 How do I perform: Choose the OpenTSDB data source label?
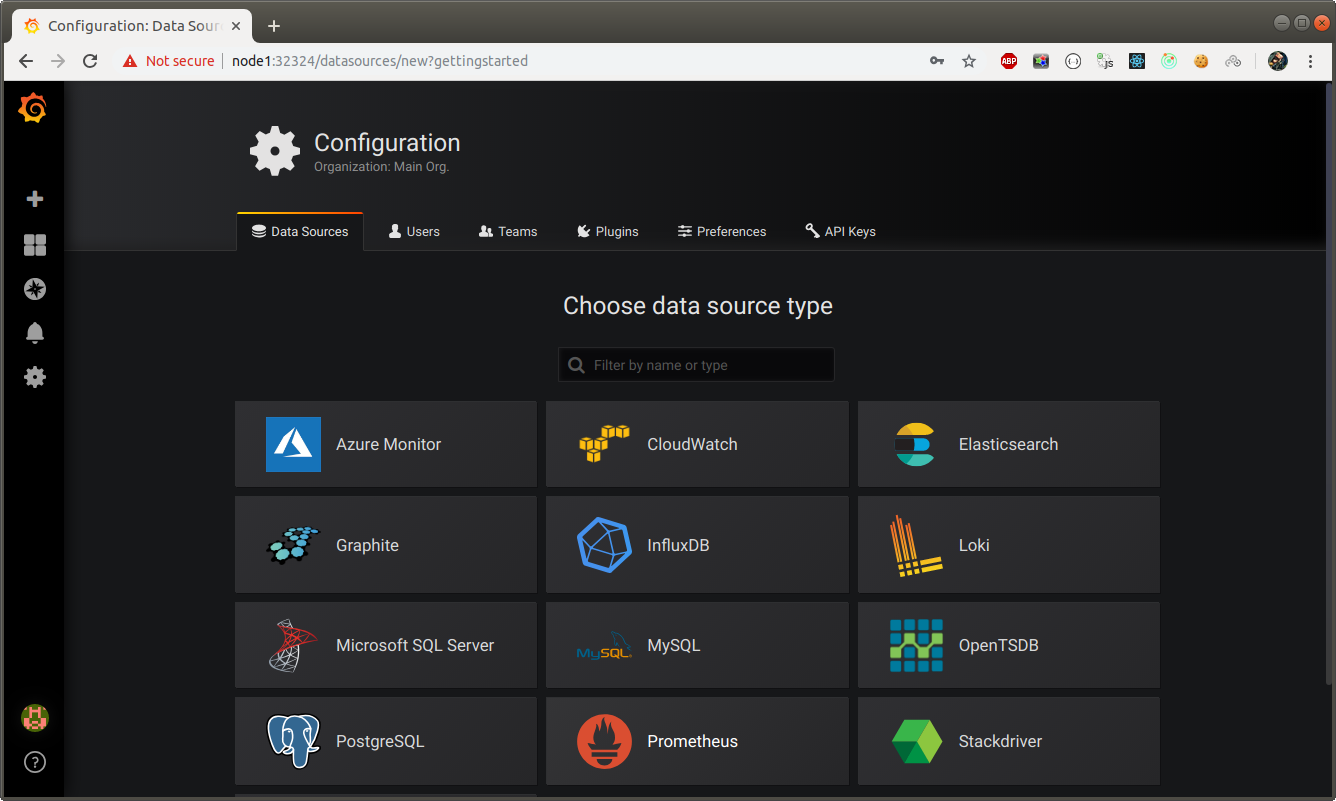click(x=999, y=645)
